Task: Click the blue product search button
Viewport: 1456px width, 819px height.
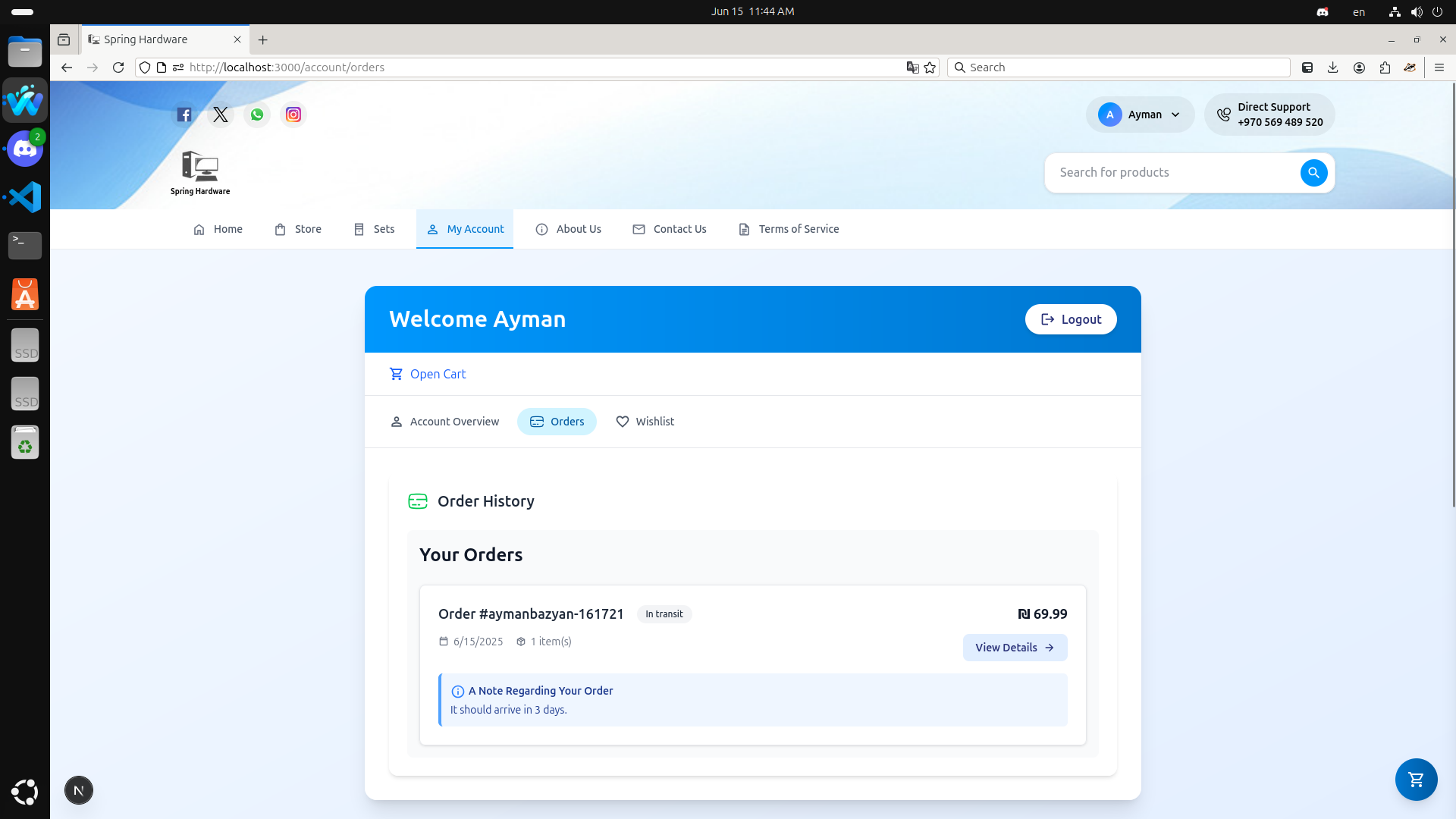Action: tap(1313, 173)
